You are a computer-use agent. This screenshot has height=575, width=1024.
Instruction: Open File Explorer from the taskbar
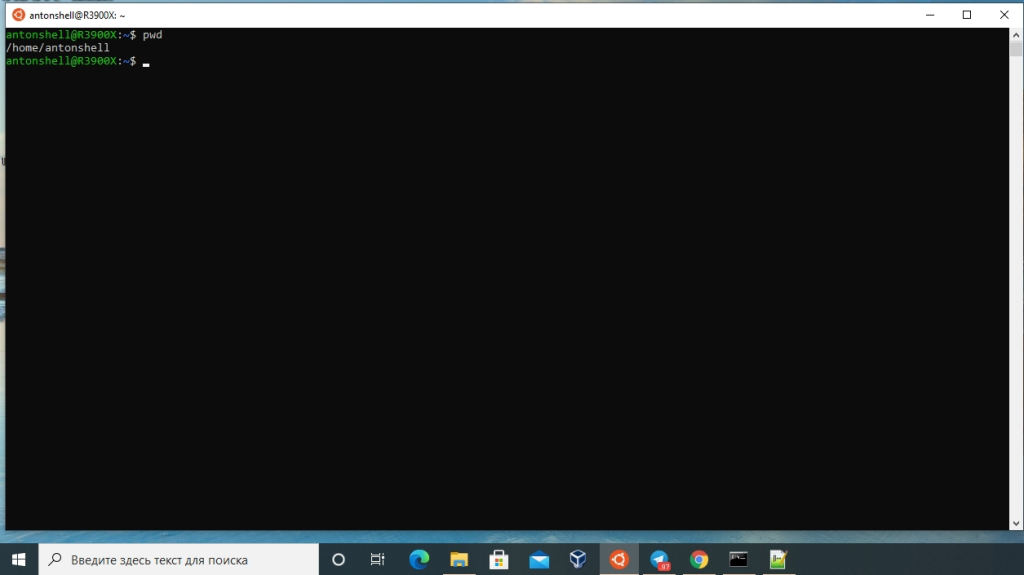(x=459, y=560)
